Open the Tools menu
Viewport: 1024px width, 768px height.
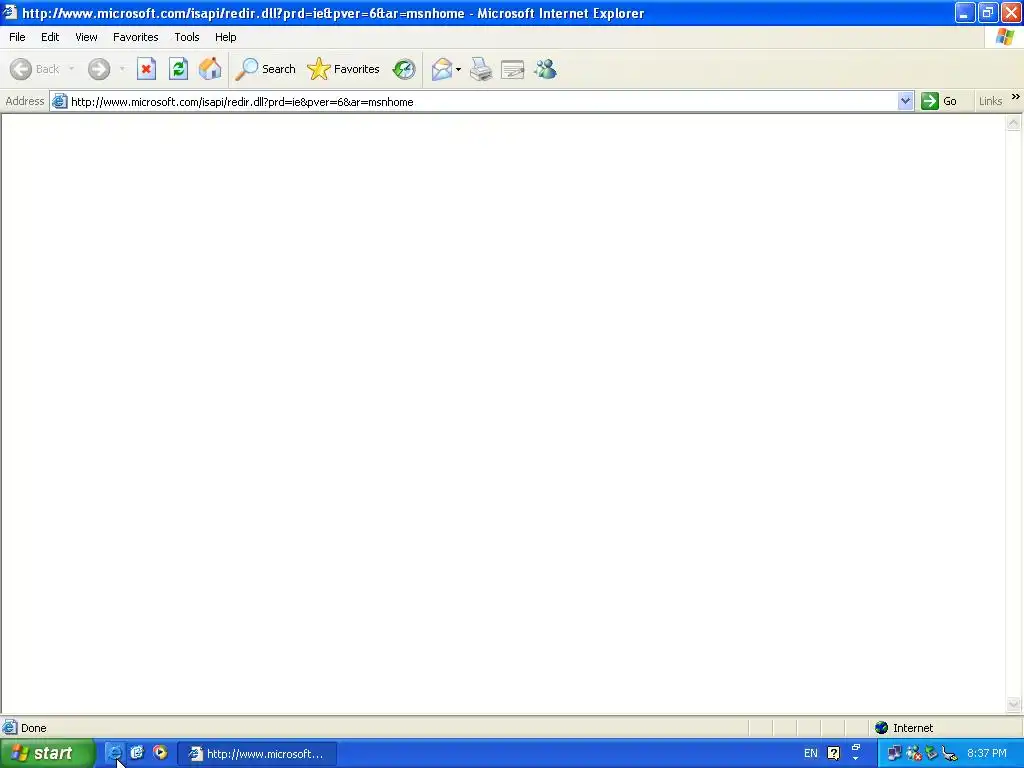187,37
